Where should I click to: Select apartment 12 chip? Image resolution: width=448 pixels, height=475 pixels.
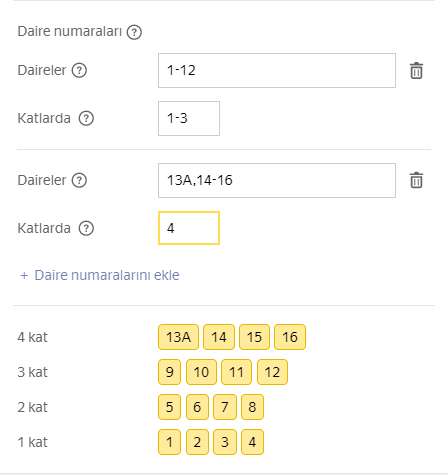click(272, 372)
